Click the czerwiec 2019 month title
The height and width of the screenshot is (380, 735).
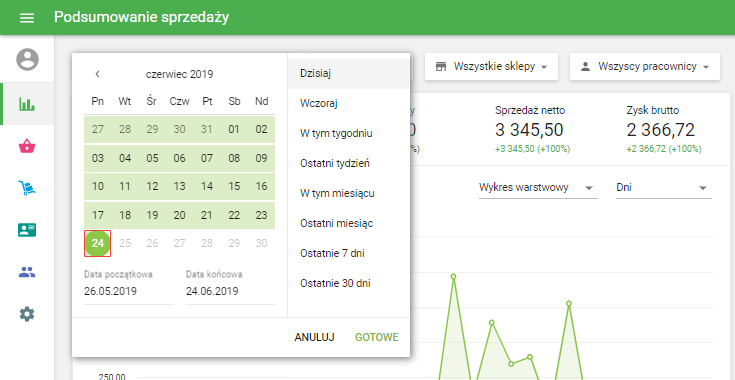[180, 74]
